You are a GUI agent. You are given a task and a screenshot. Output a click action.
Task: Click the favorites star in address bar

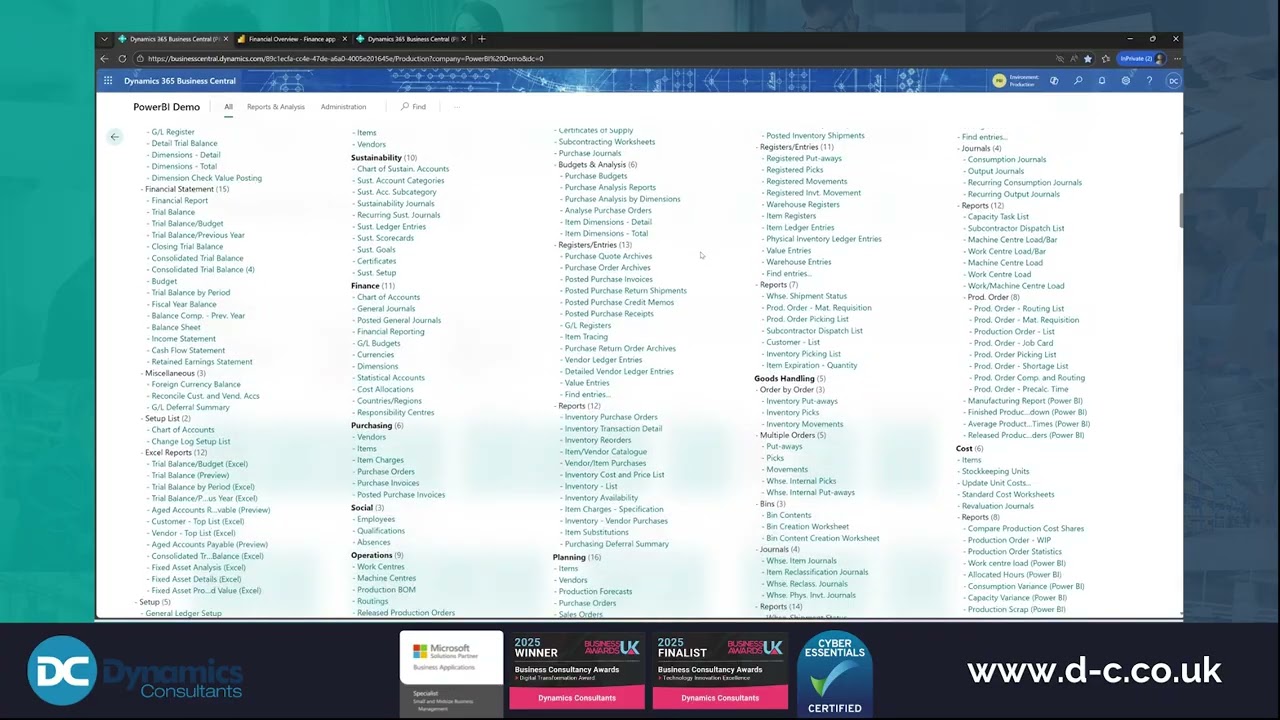click(1088, 59)
